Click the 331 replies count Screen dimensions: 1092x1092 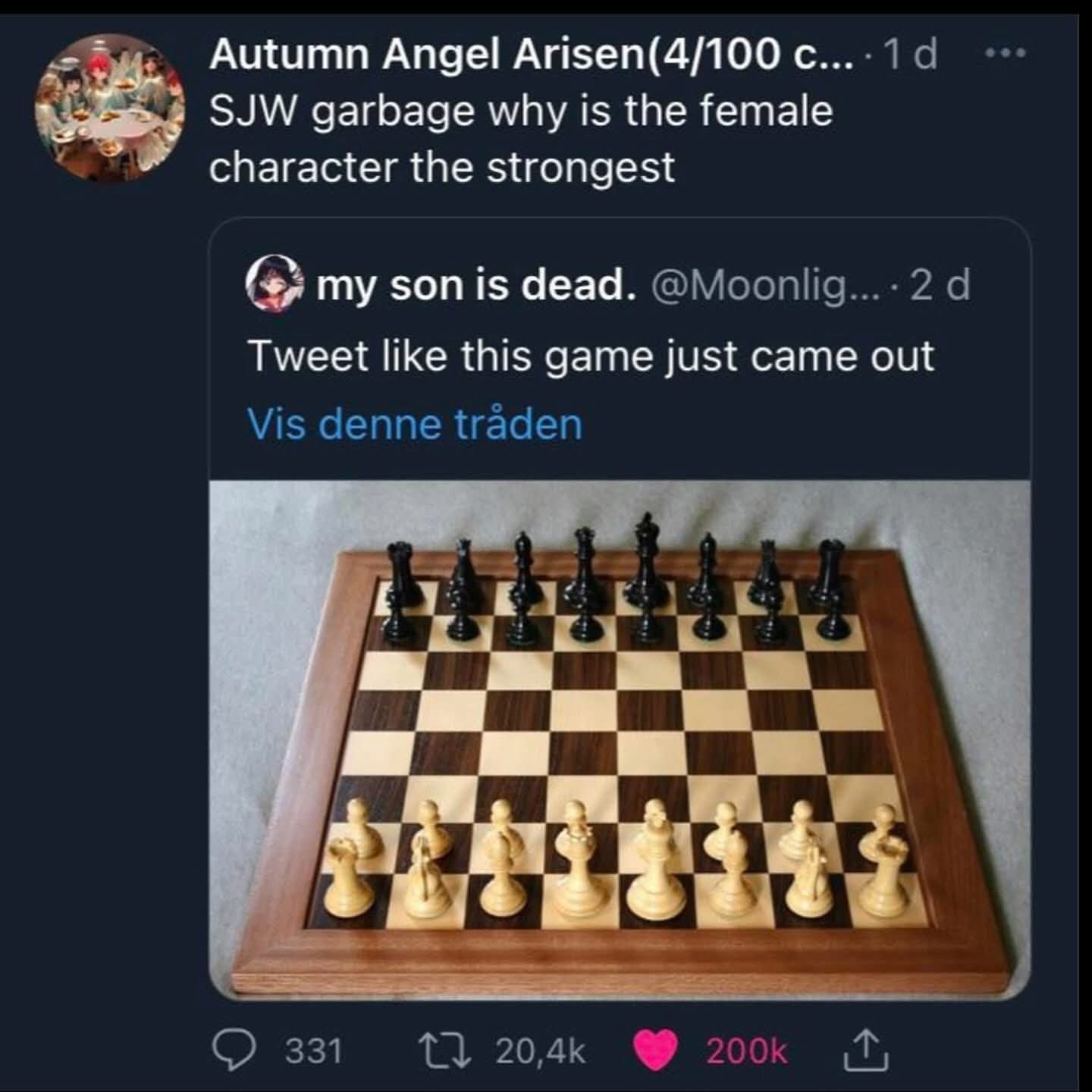tap(313, 1052)
